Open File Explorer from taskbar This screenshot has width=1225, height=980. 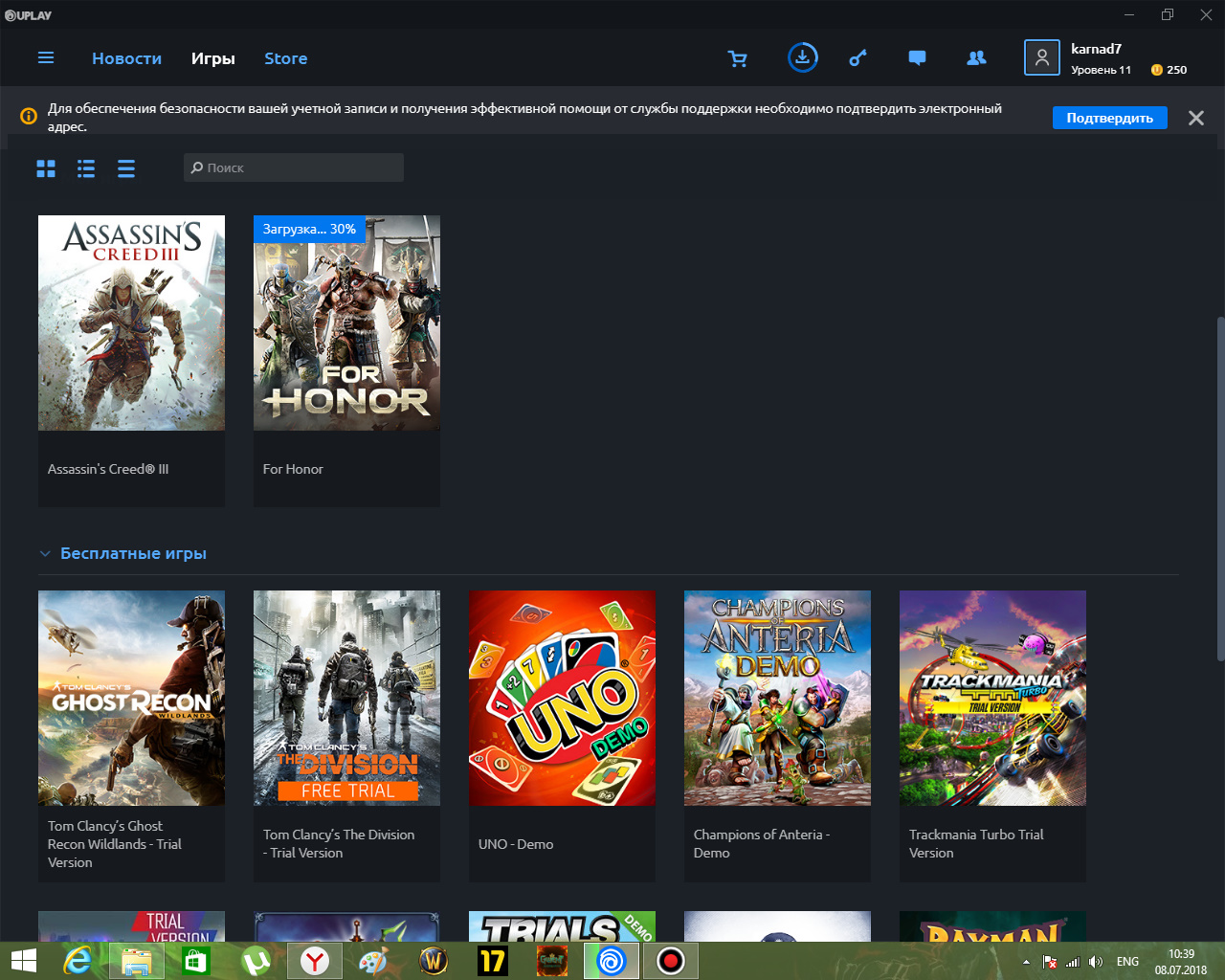coord(137,961)
